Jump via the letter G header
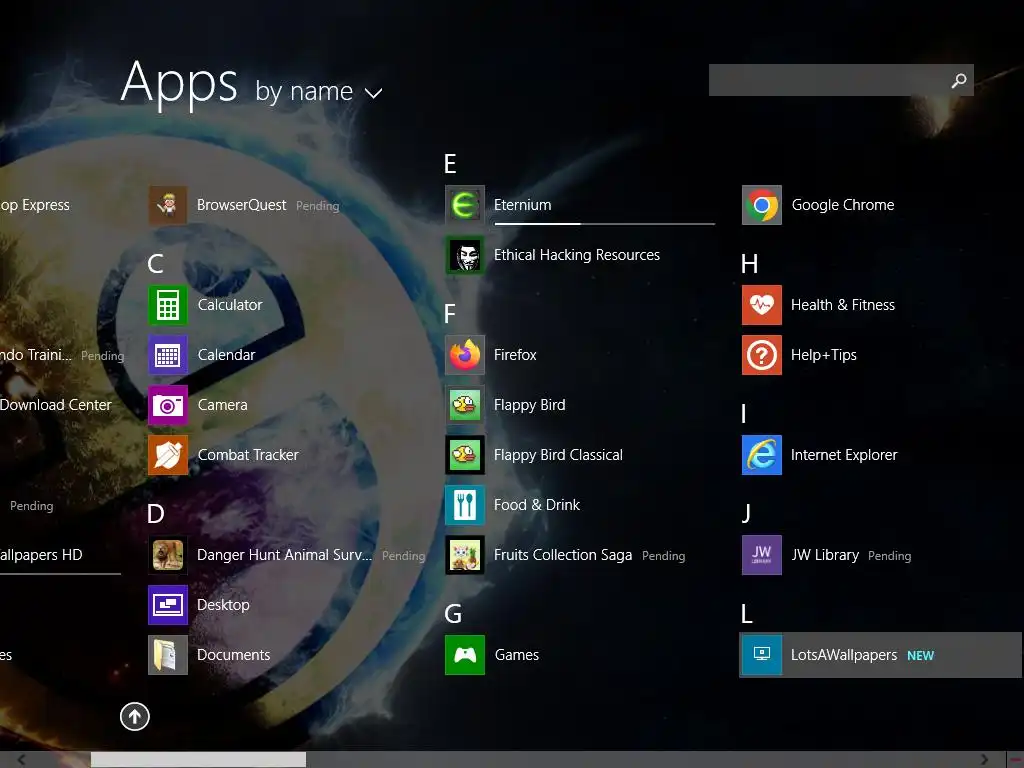This screenshot has height=768, width=1024. (453, 614)
